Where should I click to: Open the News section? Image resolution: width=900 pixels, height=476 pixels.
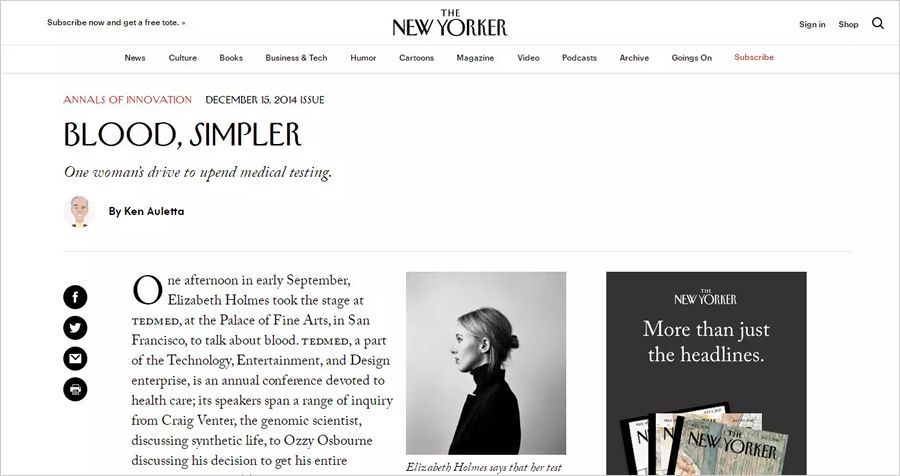[x=135, y=58]
